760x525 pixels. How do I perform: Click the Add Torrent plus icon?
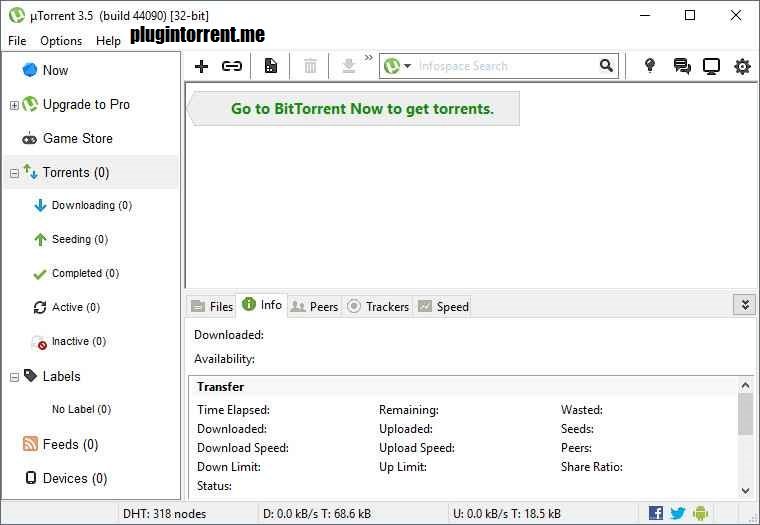pos(201,66)
